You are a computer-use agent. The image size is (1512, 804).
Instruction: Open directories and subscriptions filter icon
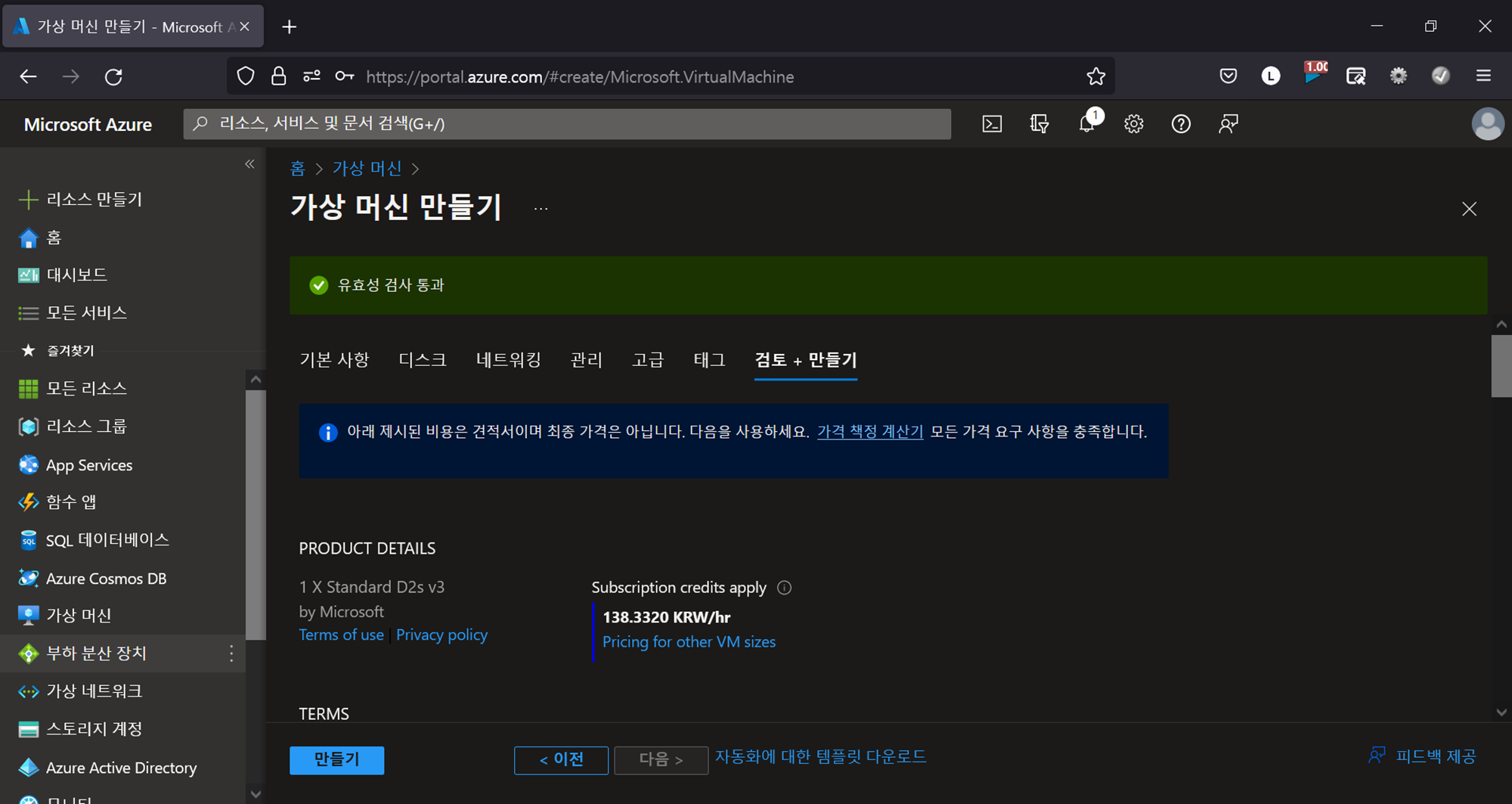point(1039,124)
